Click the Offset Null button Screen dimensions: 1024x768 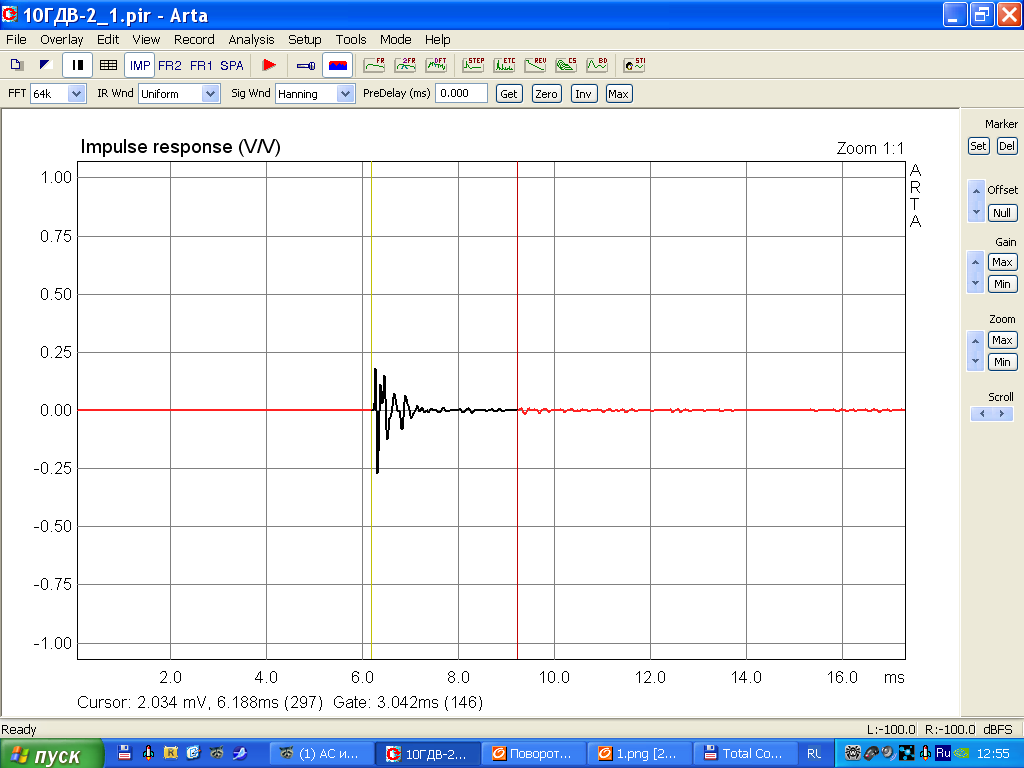[1002, 213]
